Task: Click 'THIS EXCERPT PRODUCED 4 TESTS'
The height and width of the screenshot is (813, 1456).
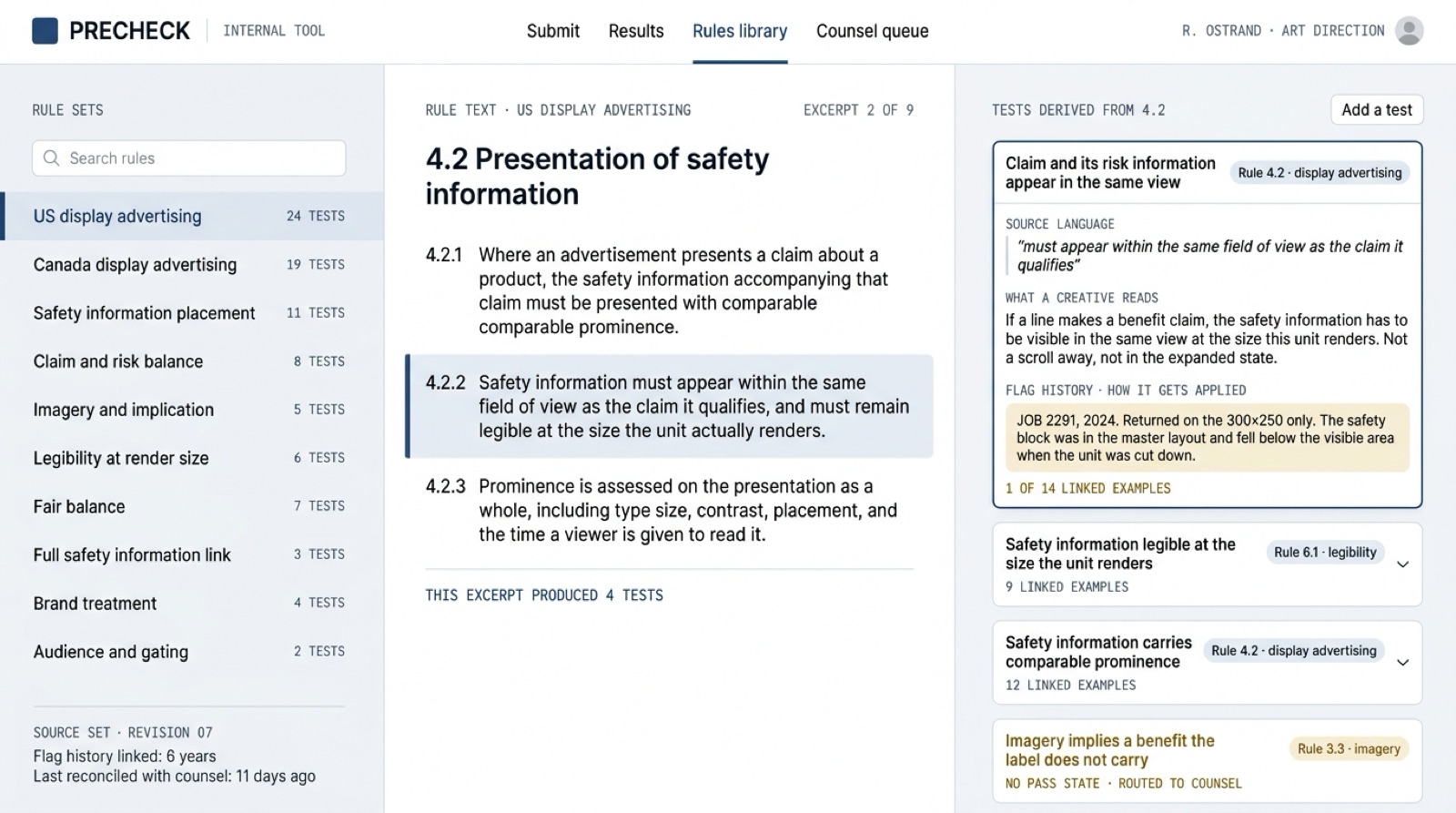Action: pos(544,595)
